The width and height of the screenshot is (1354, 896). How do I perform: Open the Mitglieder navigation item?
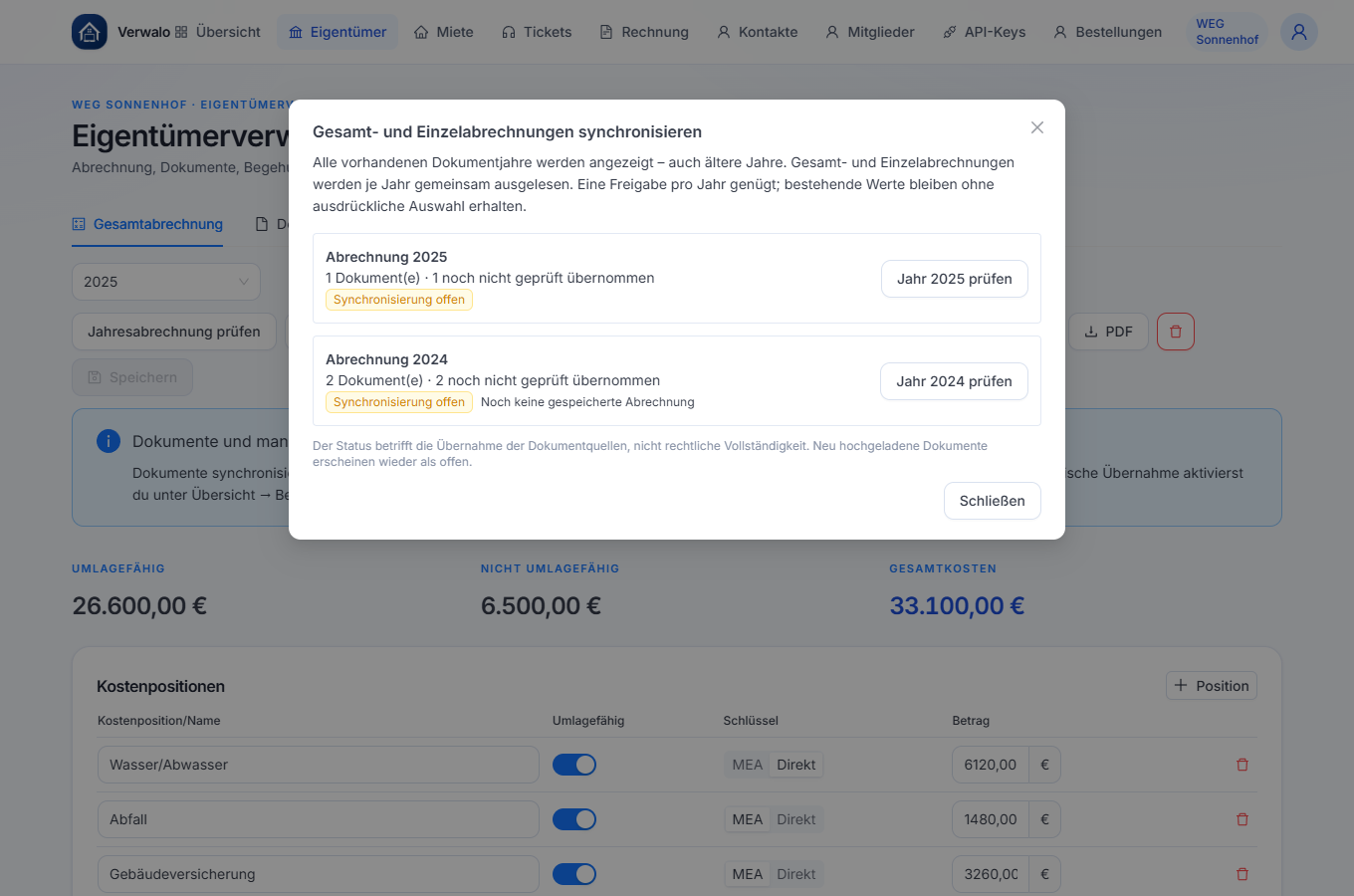[870, 32]
